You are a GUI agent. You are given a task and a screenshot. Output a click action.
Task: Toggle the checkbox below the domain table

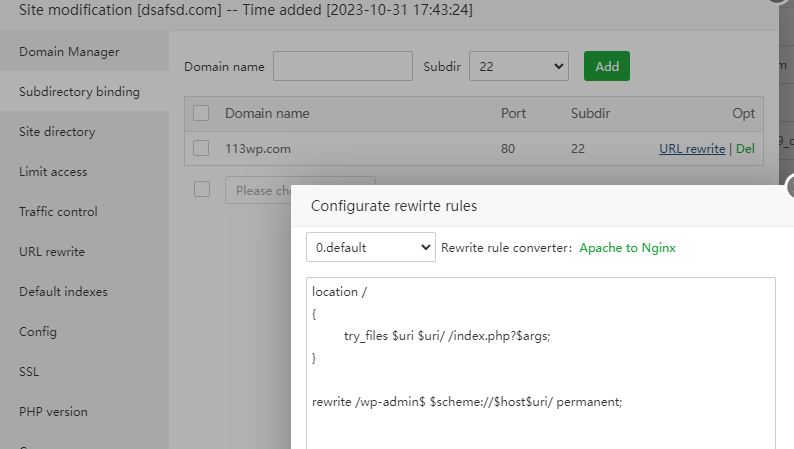[201, 189]
